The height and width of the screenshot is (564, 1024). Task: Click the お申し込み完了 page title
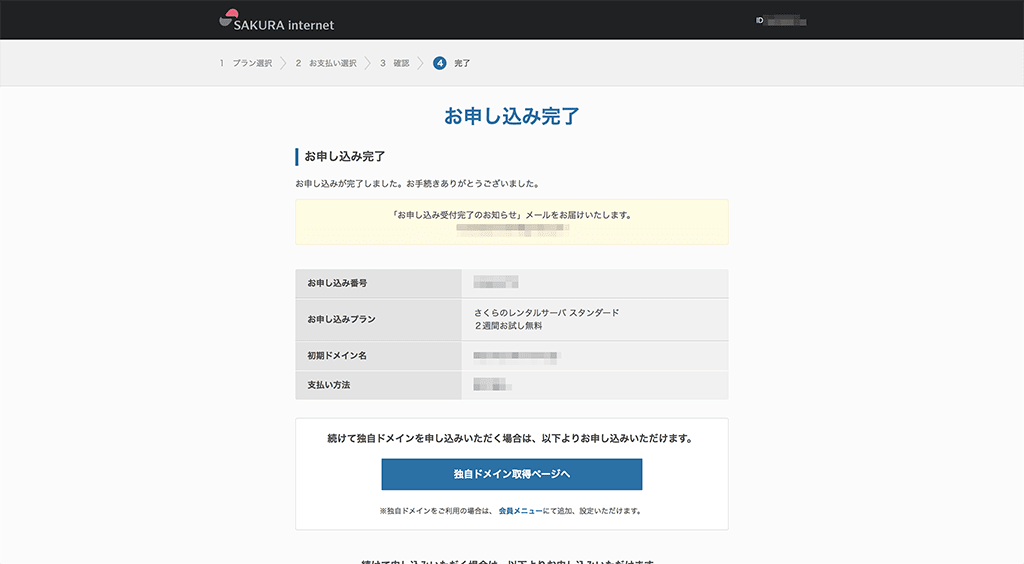click(511, 116)
